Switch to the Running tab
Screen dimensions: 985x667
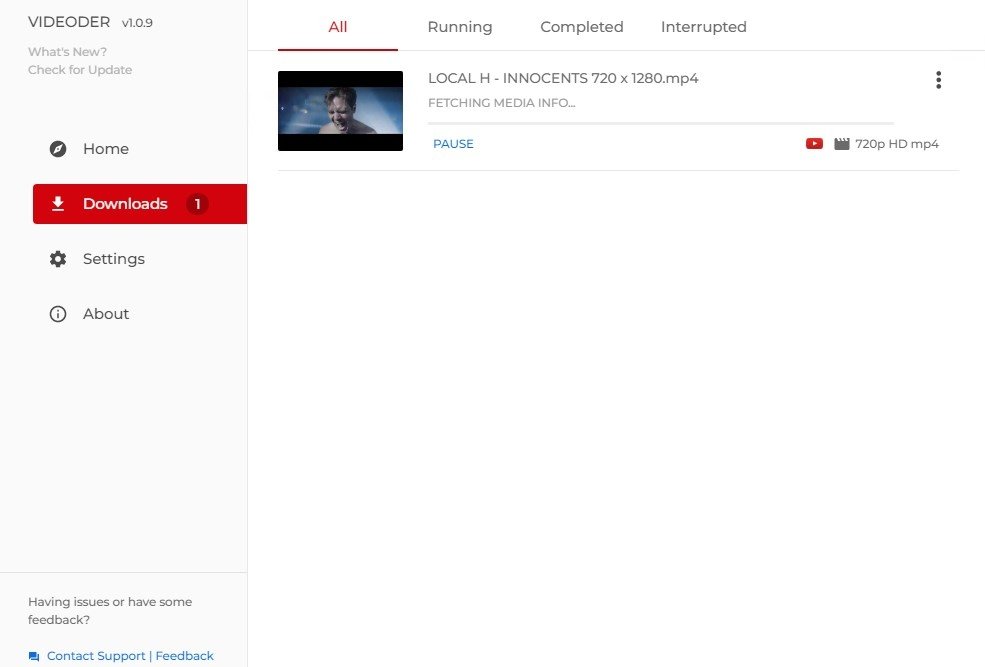tap(460, 27)
